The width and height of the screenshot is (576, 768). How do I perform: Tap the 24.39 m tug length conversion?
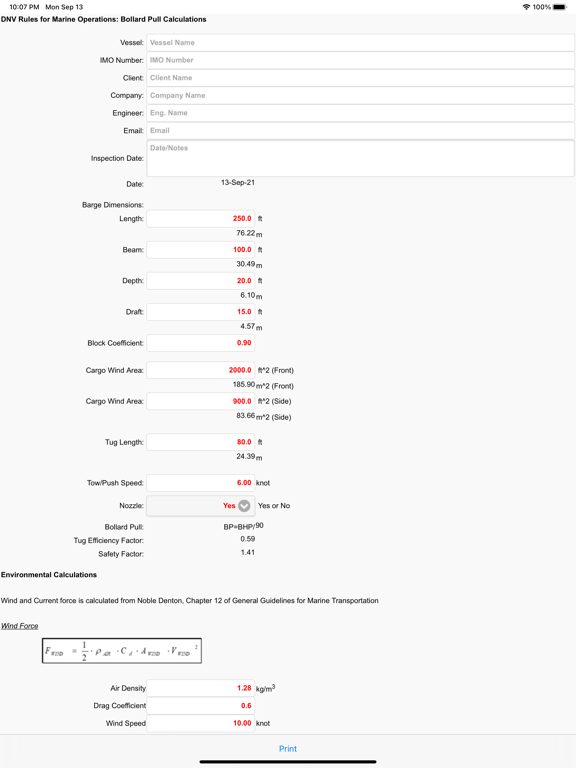click(249, 457)
